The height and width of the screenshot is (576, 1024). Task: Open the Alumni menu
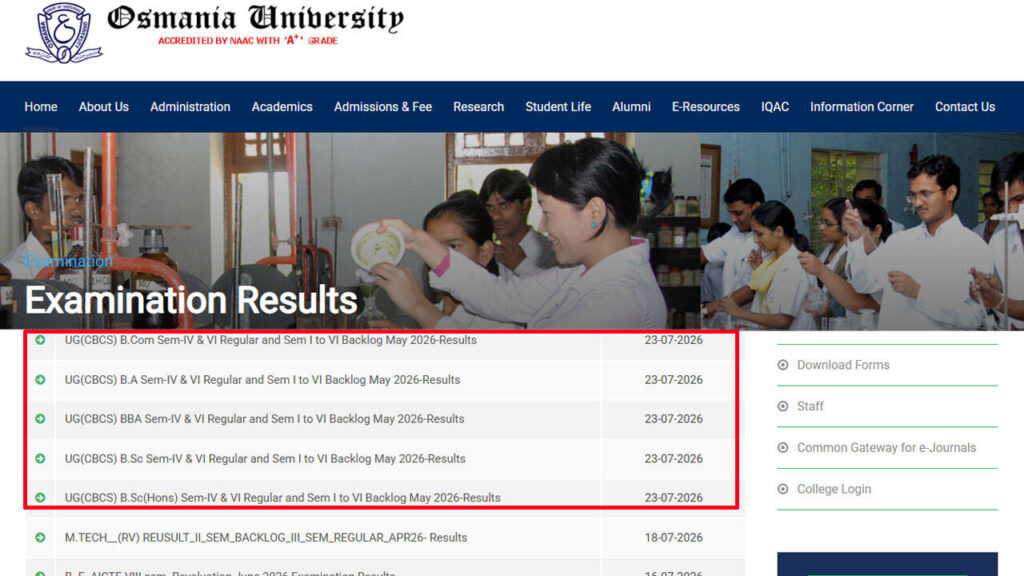point(632,107)
